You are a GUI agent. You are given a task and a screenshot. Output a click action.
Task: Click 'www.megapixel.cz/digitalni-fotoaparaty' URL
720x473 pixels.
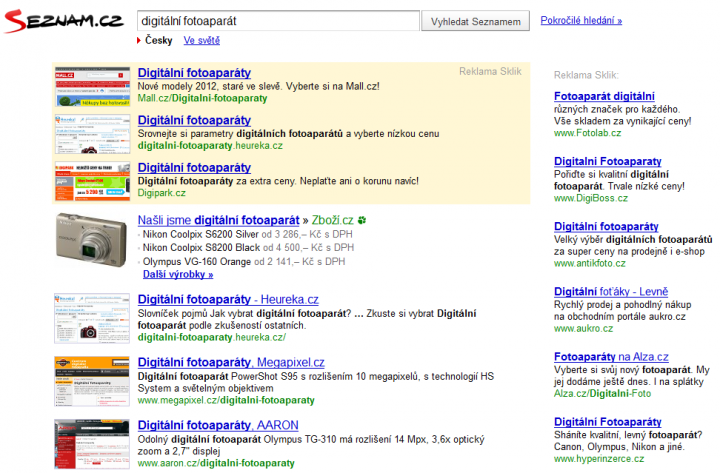pos(226,400)
